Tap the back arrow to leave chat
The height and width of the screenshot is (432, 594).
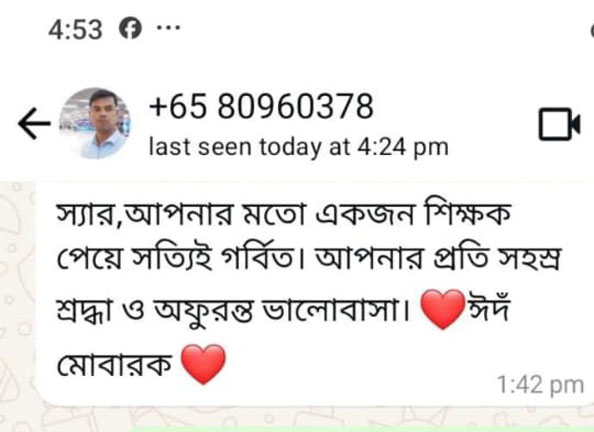(x=34, y=124)
